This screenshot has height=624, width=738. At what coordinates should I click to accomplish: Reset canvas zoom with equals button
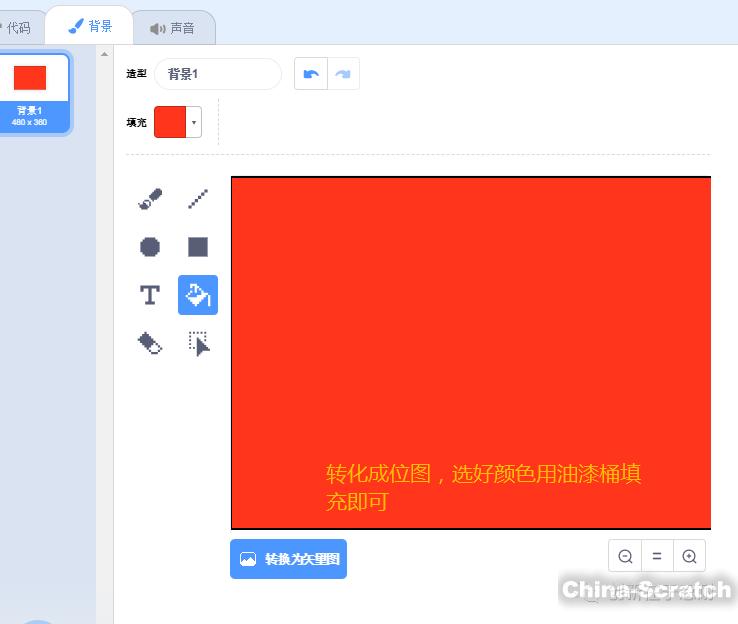pos(657,556)
